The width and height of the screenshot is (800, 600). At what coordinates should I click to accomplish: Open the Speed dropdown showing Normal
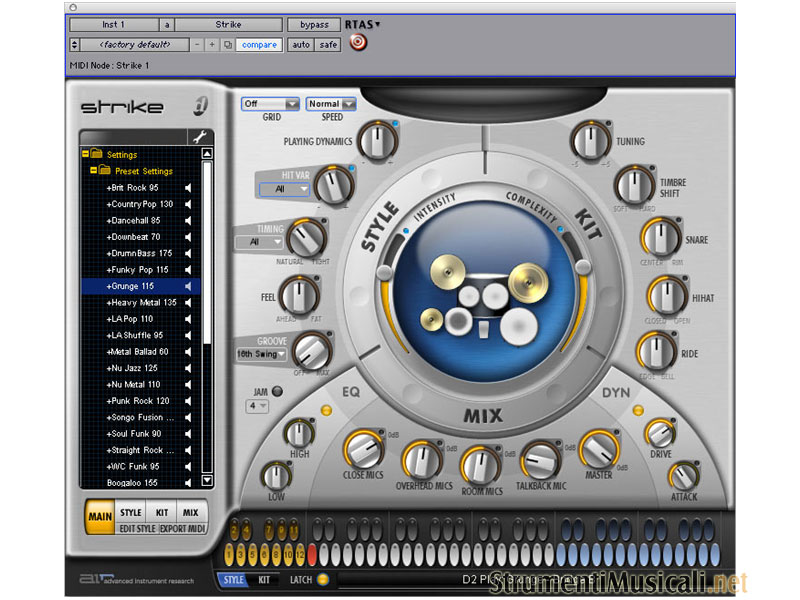point(331,104)
